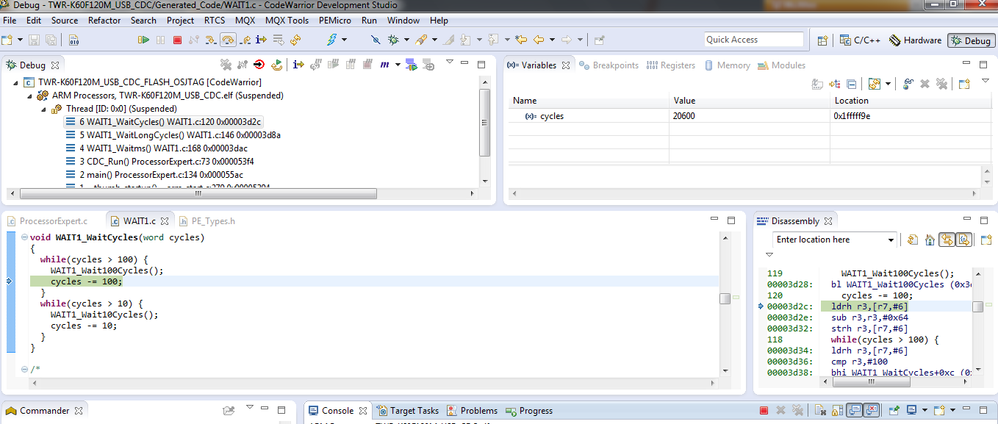Click Show Type Names icon in Variables view
The width and height of the screenshot is (998, 424).
(819, 83)
